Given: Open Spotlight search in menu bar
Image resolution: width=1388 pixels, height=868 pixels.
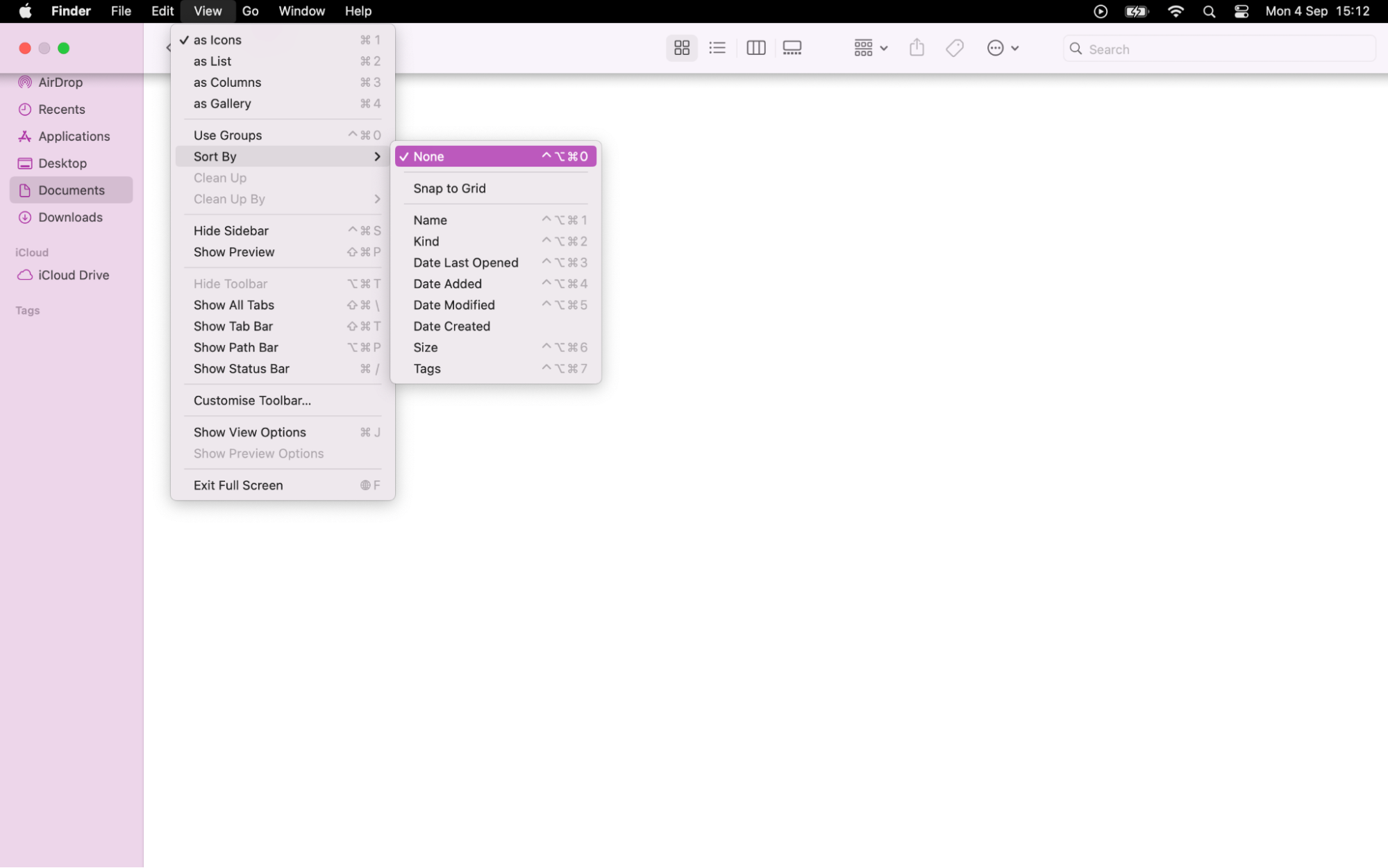Looking at the screenshot, I should coord(1209,11).
